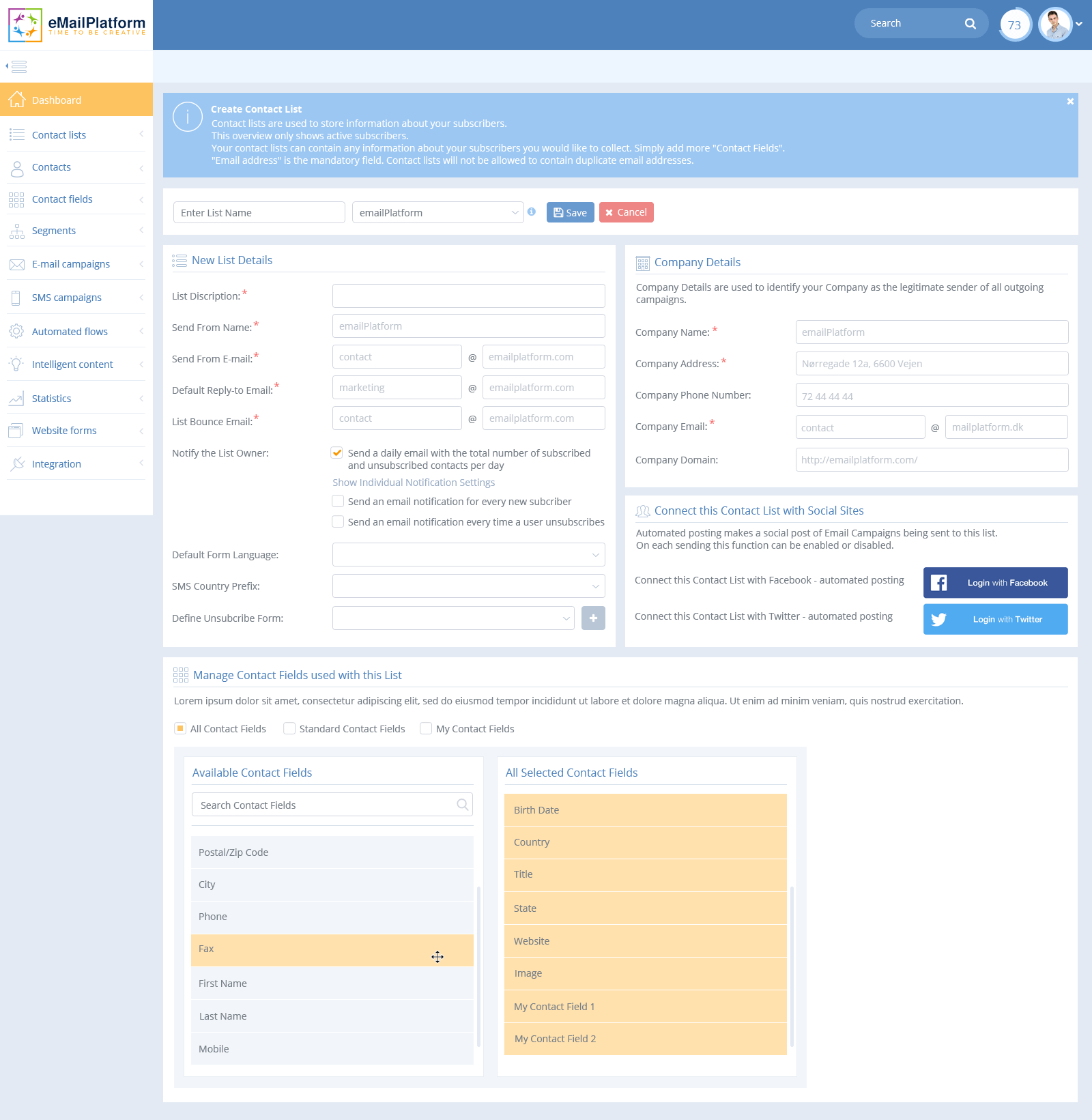
Task: Click the Selected Contact Fields scrollbar
Action: (792, 966)
